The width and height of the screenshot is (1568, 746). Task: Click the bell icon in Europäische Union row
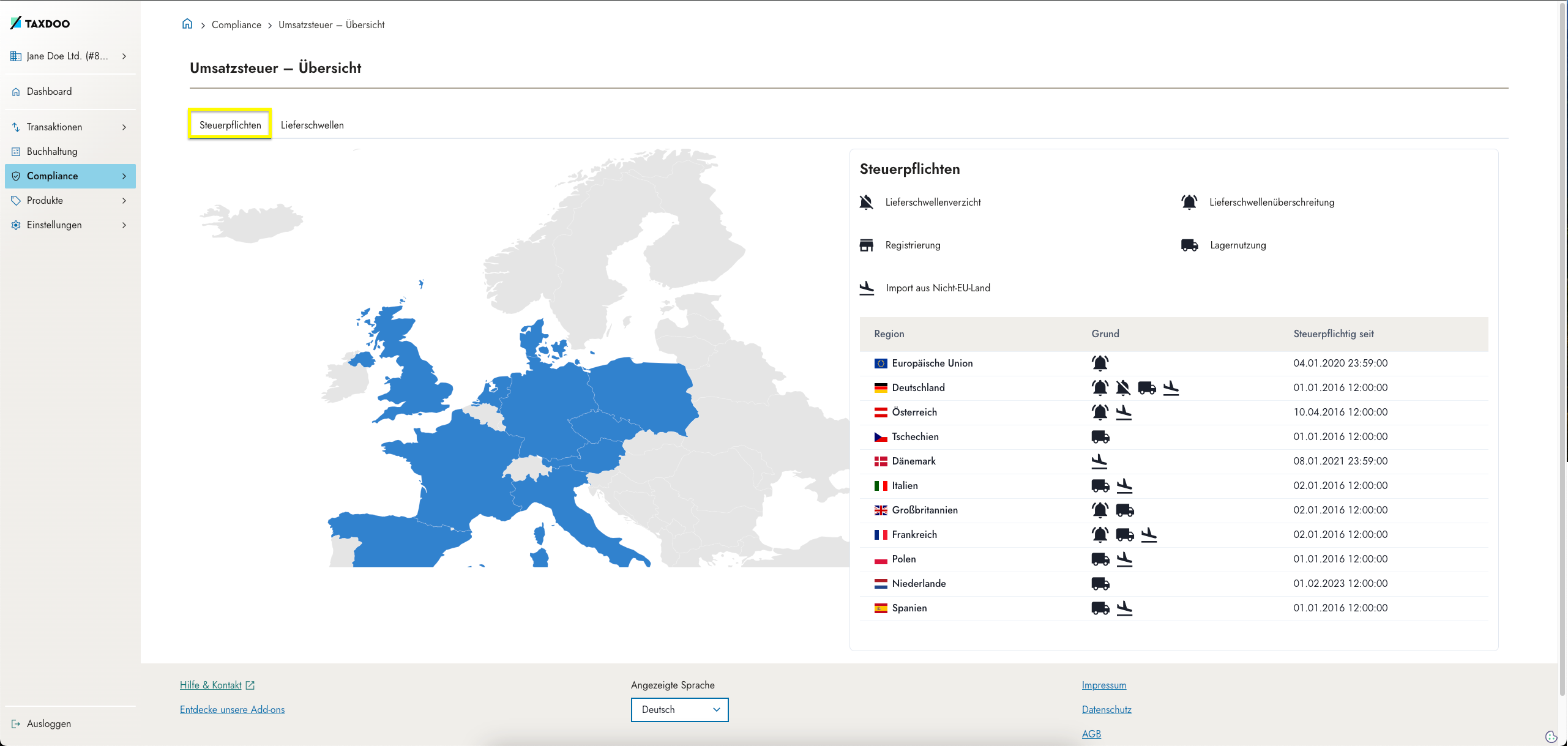point(1100,363)
